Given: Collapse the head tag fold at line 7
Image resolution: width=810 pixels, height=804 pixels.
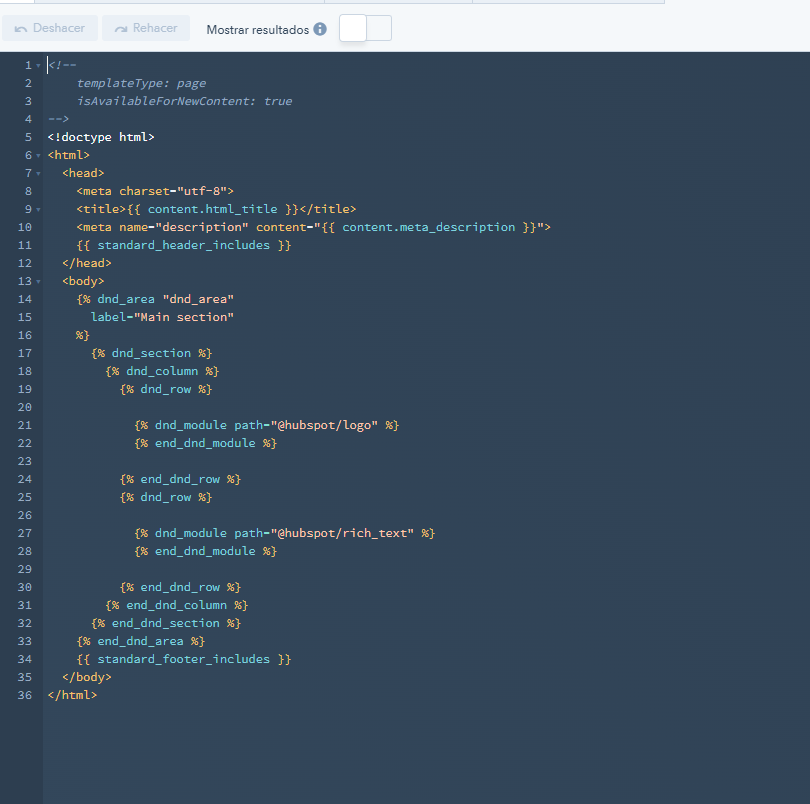Looking at the screenshot, I should pyautogui.click(x=38, y=174).
